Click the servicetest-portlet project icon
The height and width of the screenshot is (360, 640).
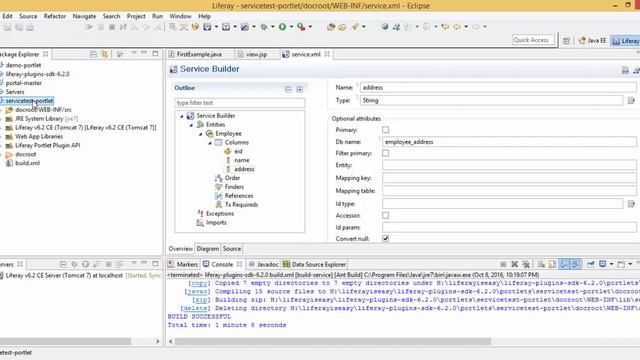point(1,100)
